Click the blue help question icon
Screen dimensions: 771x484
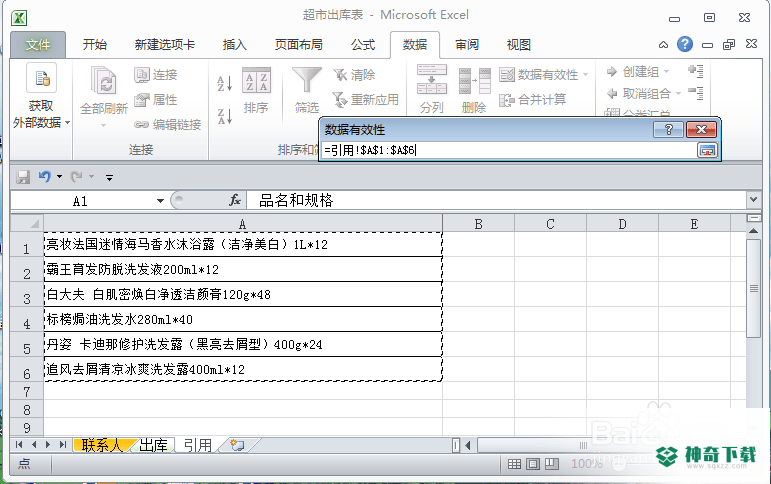coord(684,44)
